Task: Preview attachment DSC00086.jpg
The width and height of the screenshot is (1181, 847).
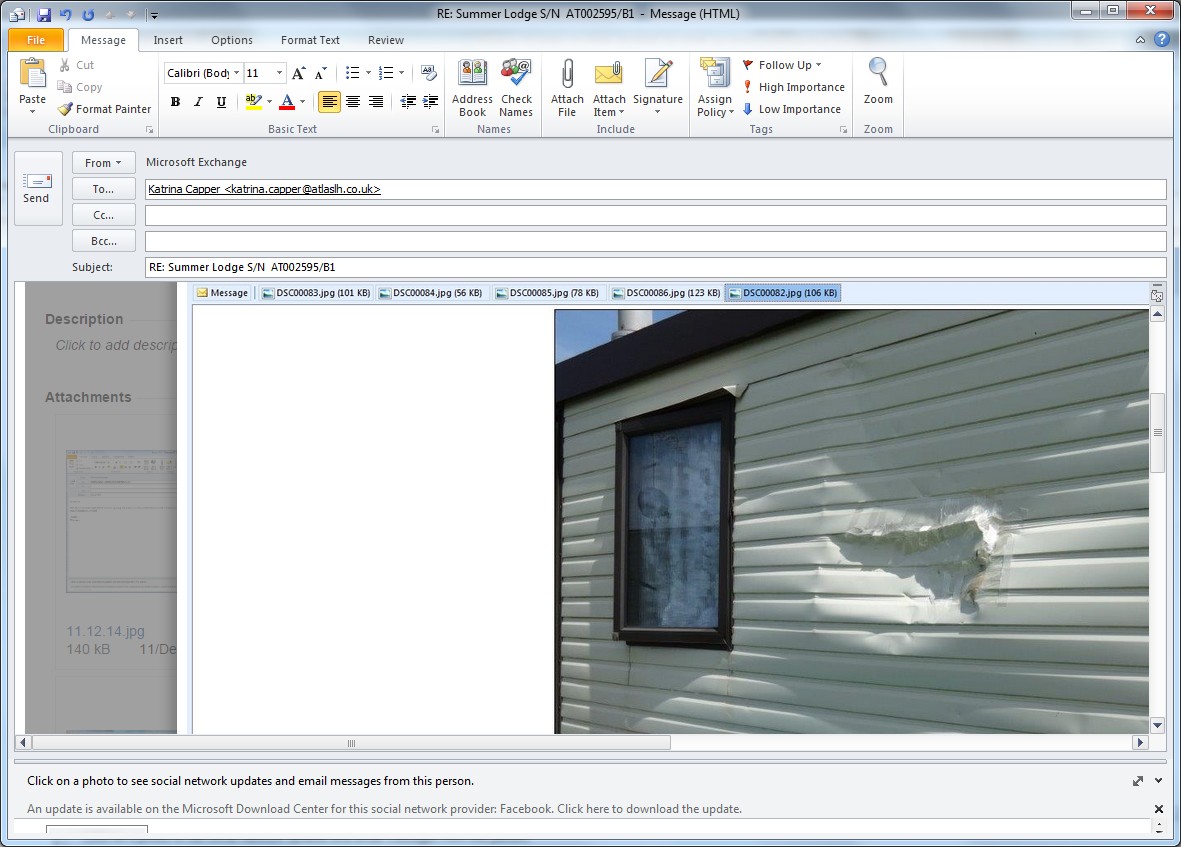Action: [x=666, y=293]
